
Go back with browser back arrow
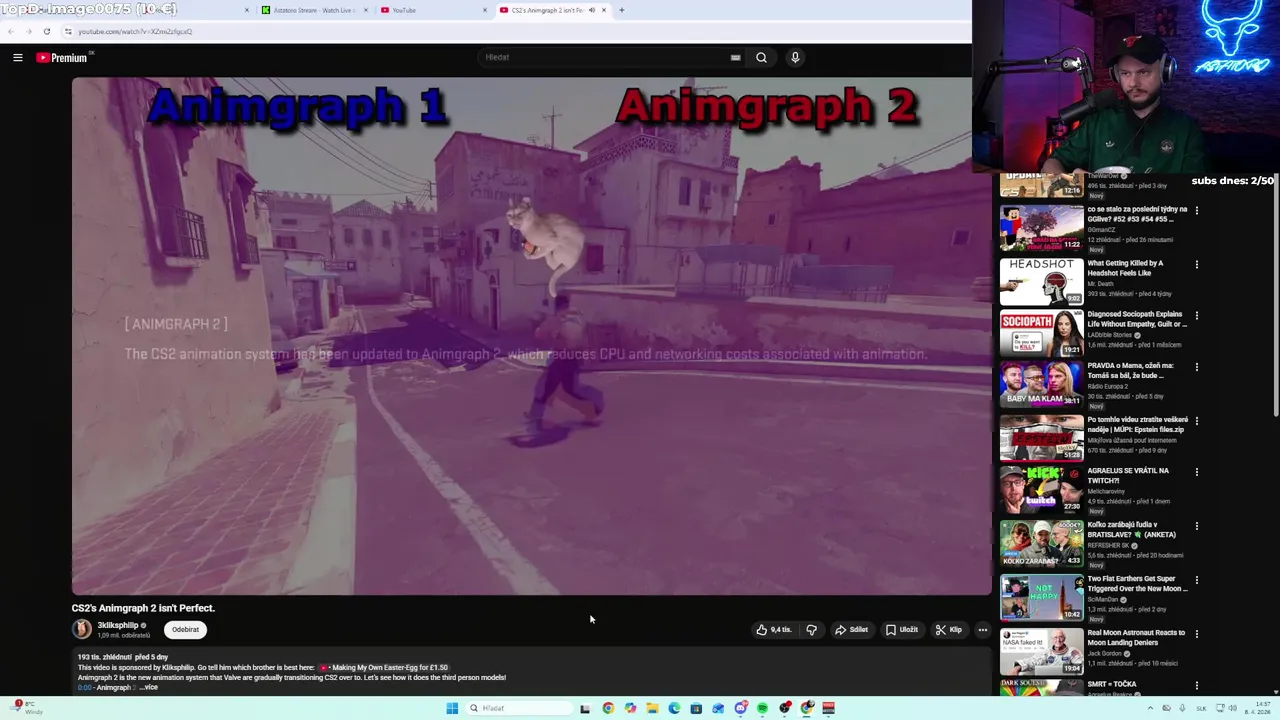[x=11, y=31]
